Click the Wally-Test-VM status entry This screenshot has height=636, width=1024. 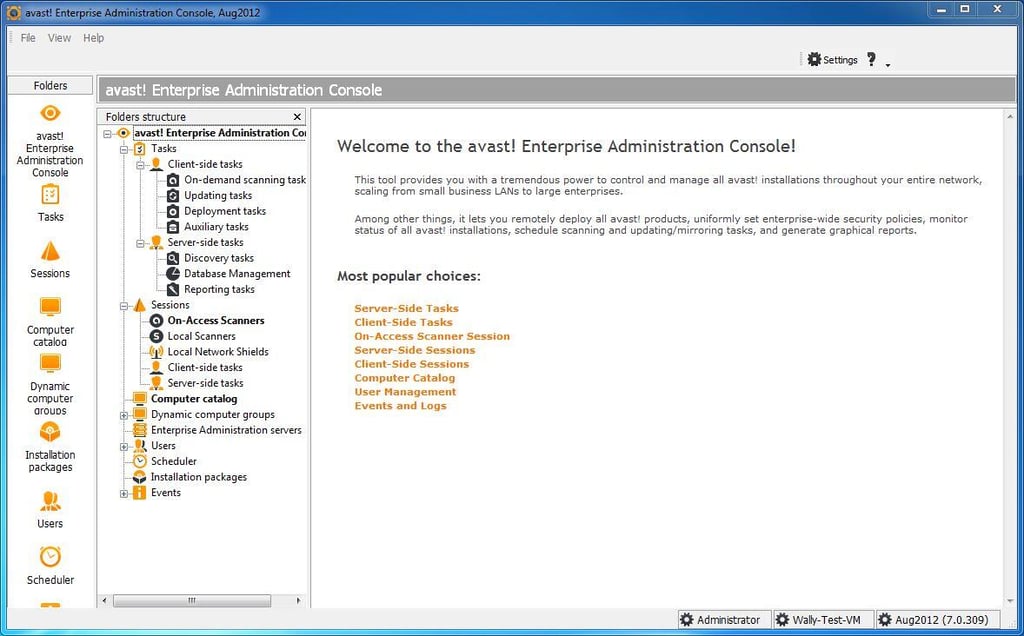[822, 620]
